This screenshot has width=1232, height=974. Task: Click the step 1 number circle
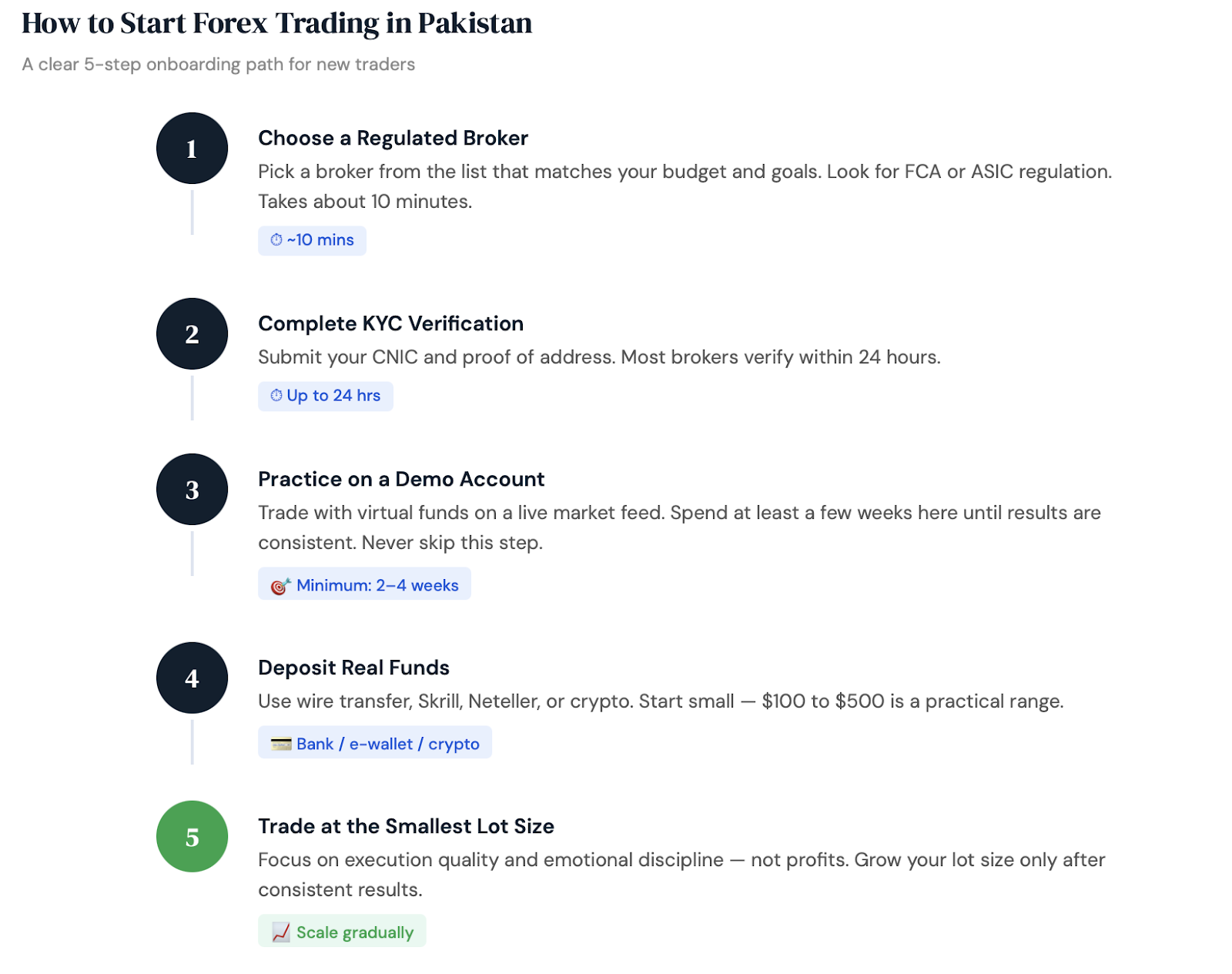tap(192, 148)
